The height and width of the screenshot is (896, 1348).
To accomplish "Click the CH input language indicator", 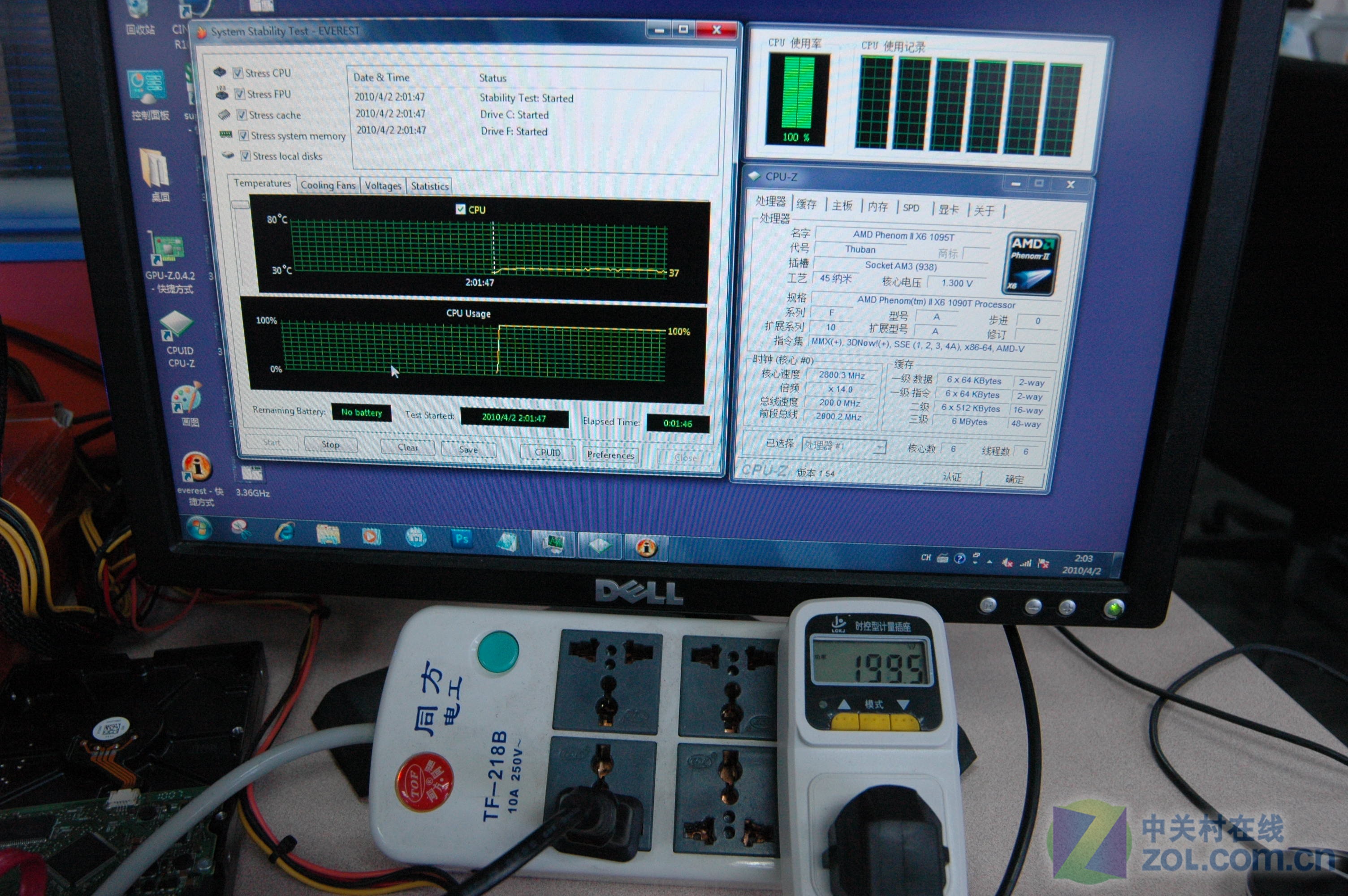I will pos(926,558).
